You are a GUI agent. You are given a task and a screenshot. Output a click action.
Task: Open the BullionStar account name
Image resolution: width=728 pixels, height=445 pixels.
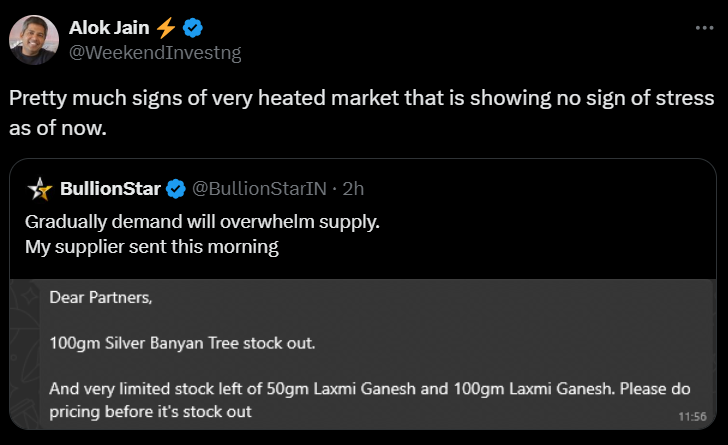pos(110,188)
